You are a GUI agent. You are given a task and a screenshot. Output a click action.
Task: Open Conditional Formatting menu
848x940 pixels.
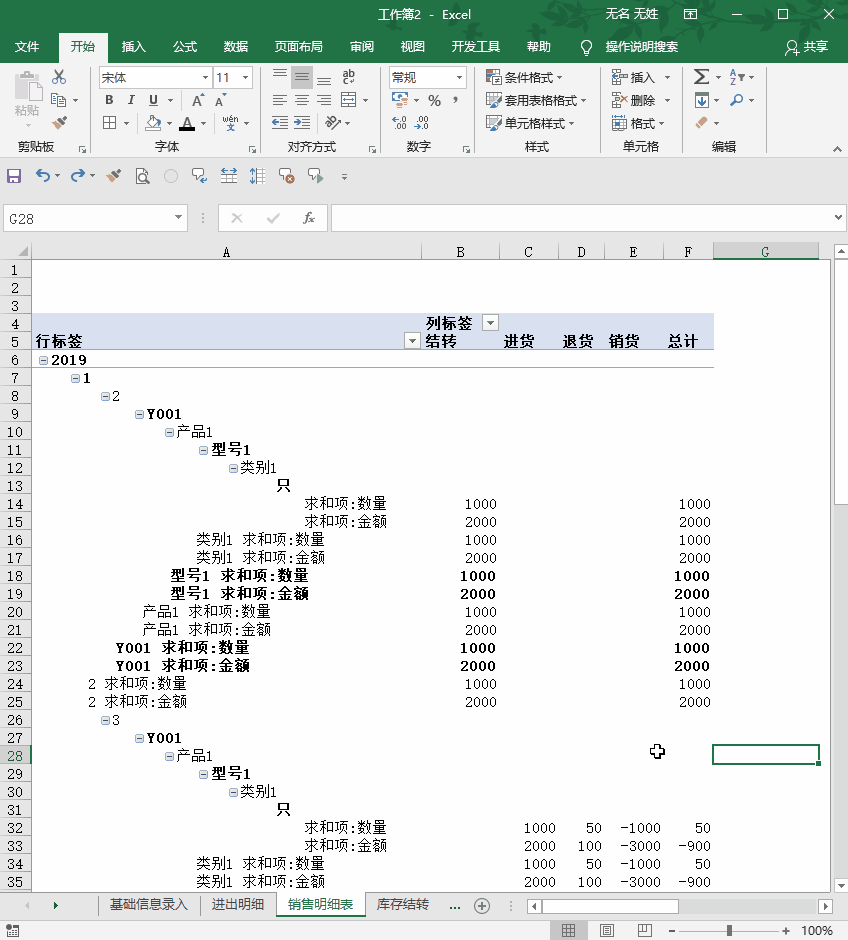524,77
